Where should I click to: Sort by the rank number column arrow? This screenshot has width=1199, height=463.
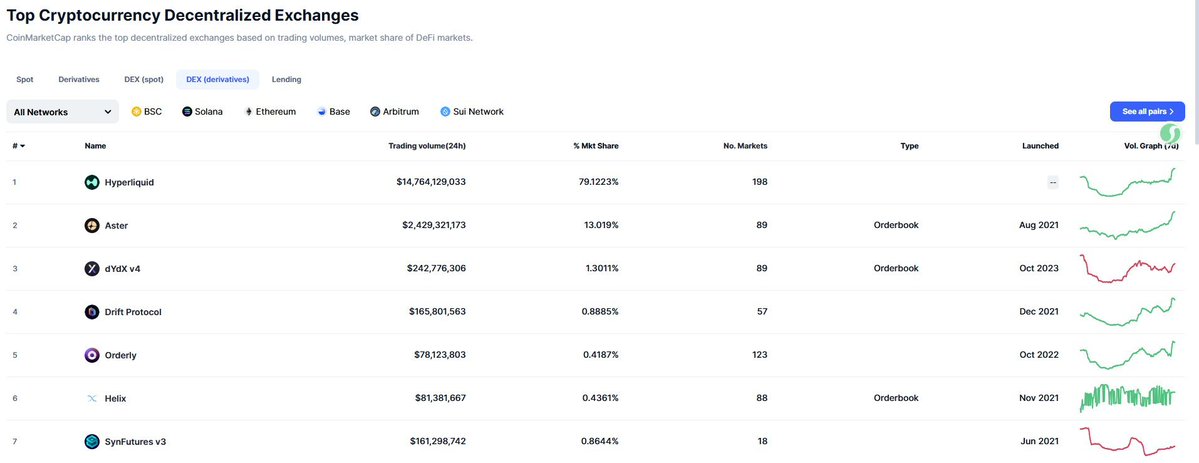tap(22, 146)
